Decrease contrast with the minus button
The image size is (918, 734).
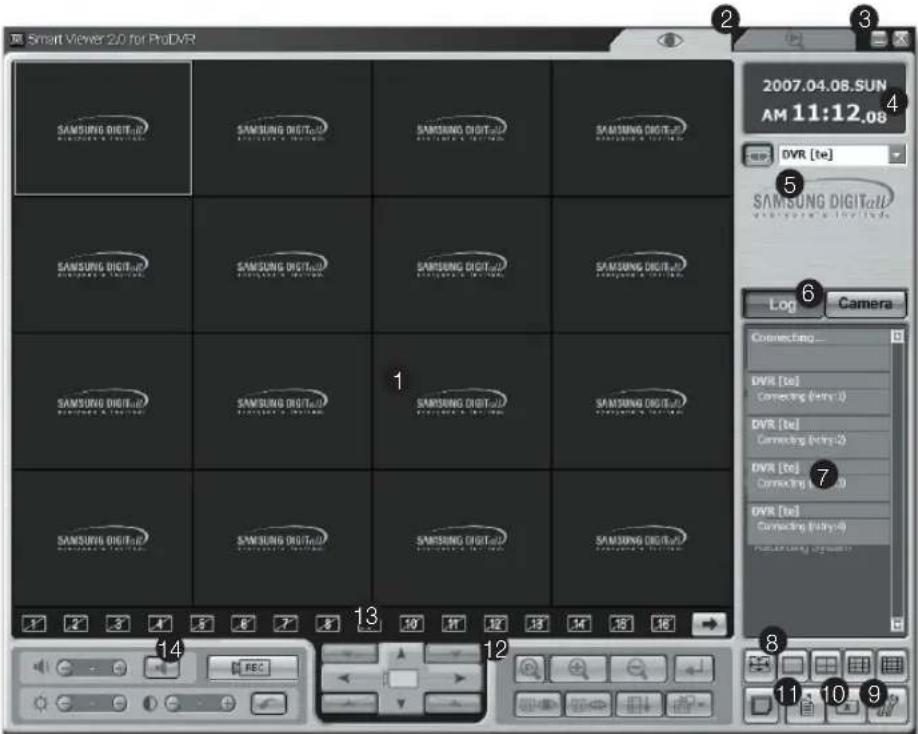[172, 704]
